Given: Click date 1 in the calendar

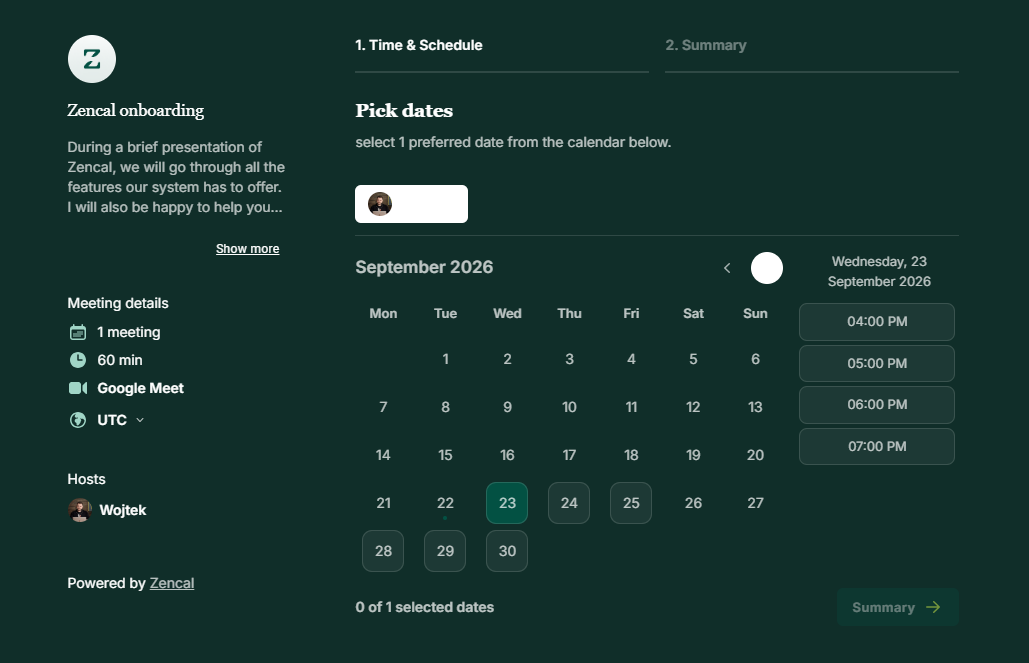Looking at the screenshot, I should coord(445,359).
